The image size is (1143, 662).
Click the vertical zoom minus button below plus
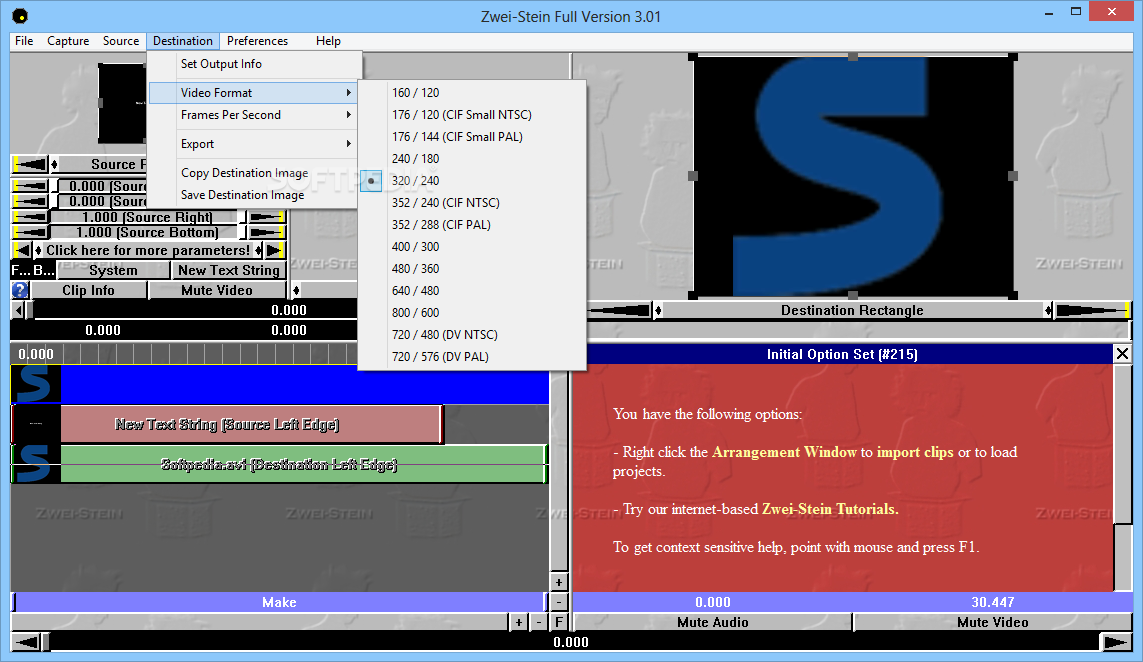(x=558, y=602)
